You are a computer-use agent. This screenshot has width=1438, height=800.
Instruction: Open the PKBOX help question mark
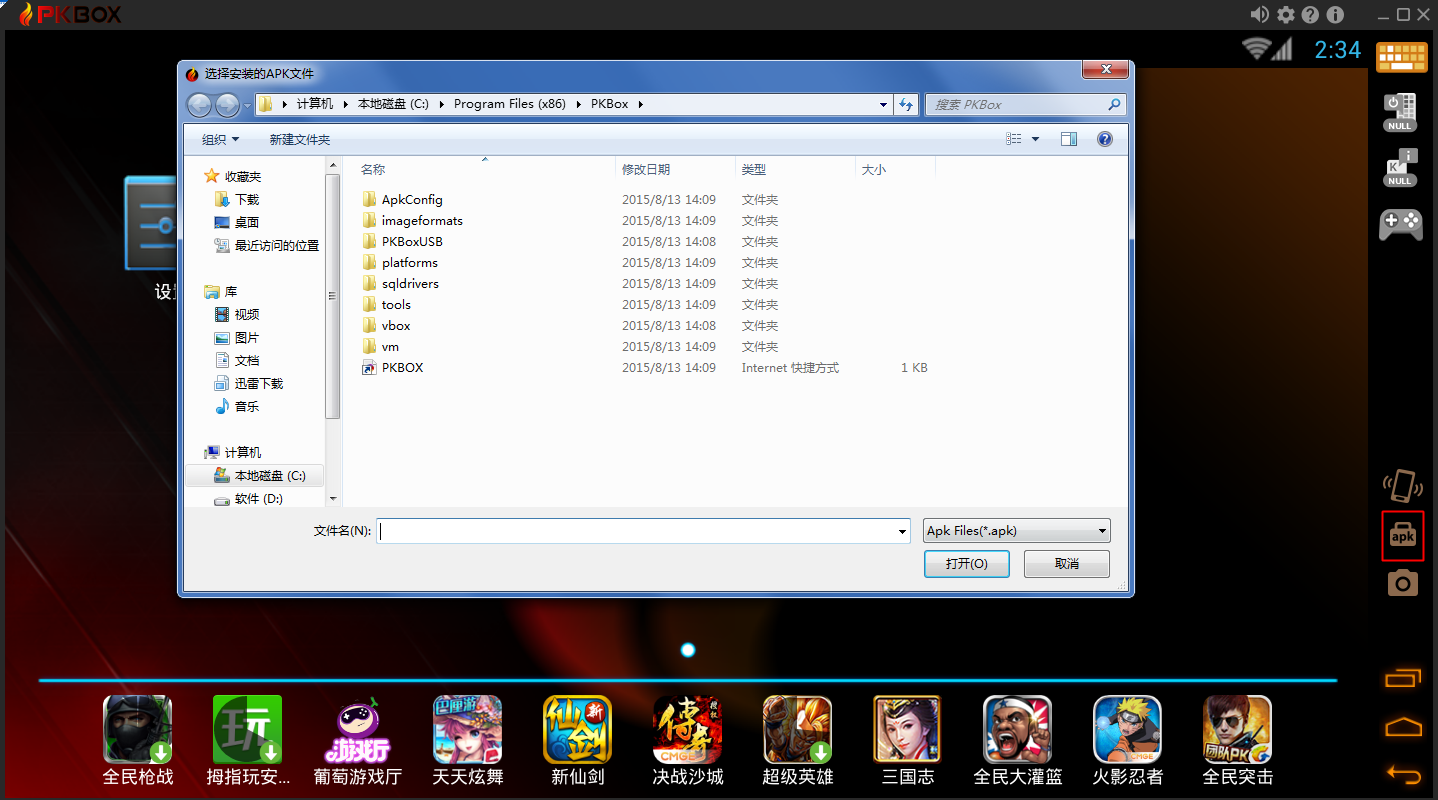tap(1310, 14)
